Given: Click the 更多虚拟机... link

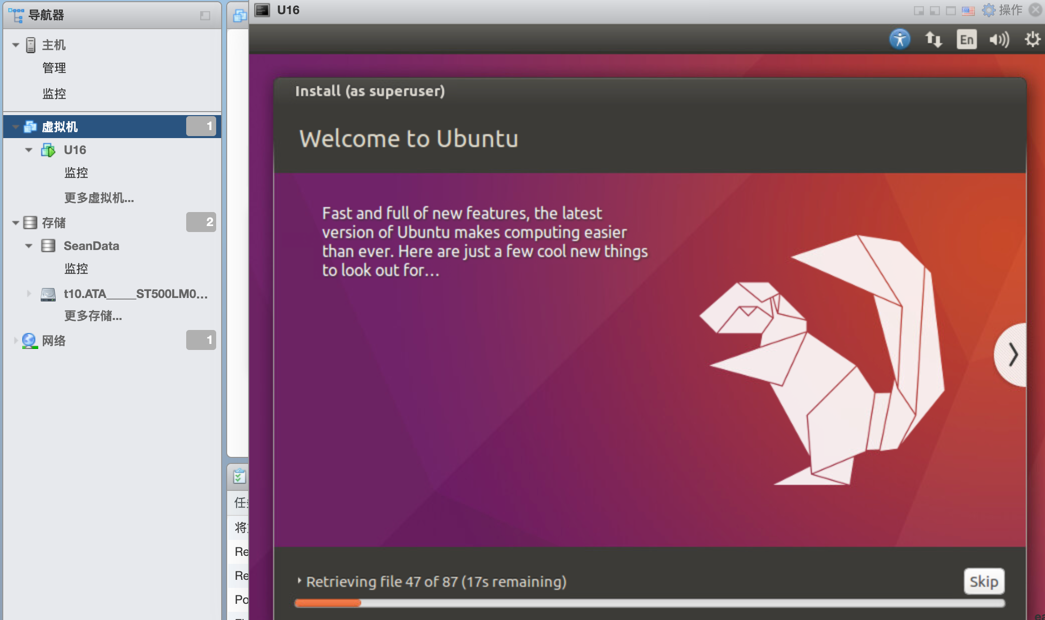Looking at the screenshot, I should click(99, 197).
